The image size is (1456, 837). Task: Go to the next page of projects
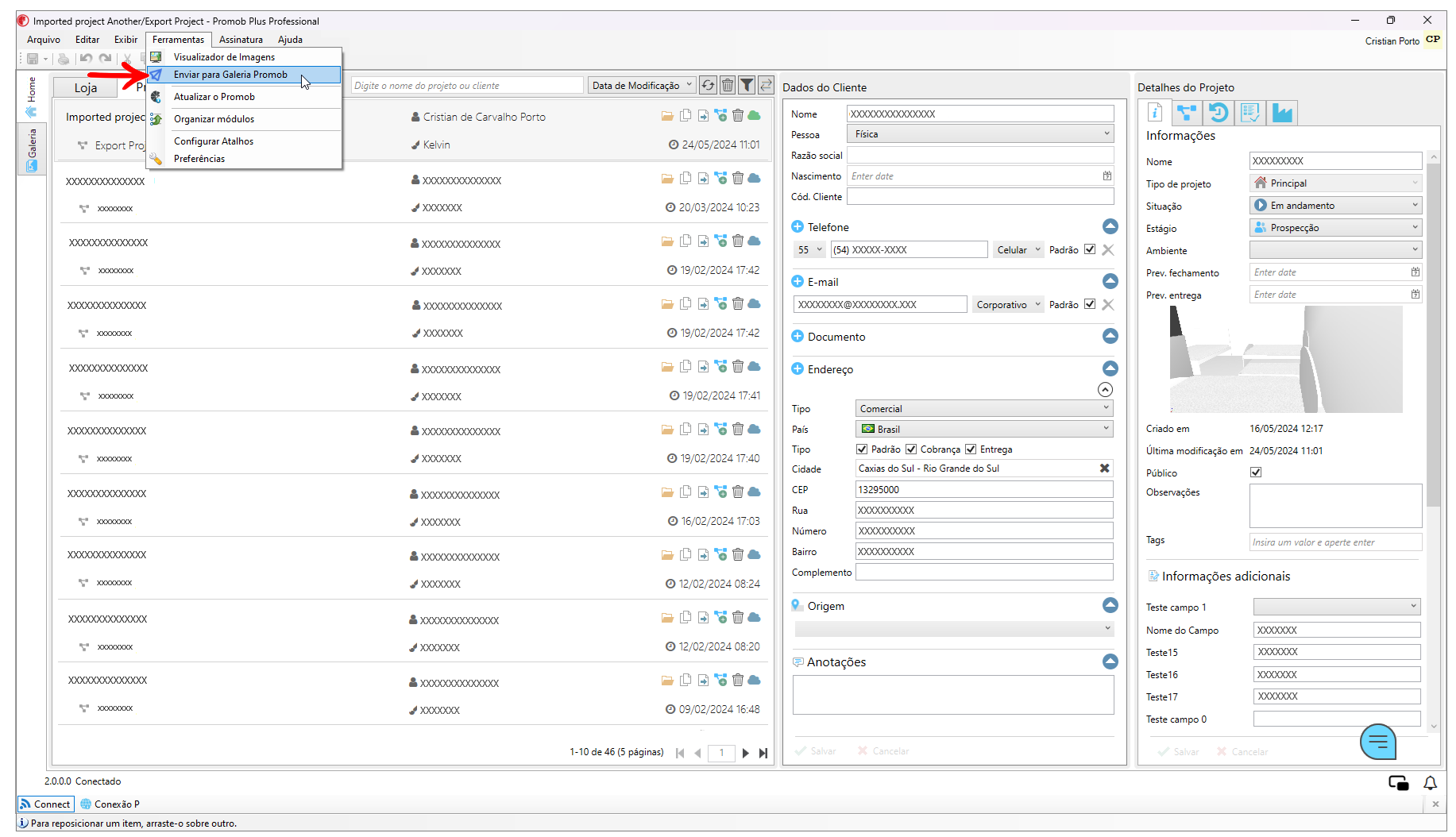(745, 753)
